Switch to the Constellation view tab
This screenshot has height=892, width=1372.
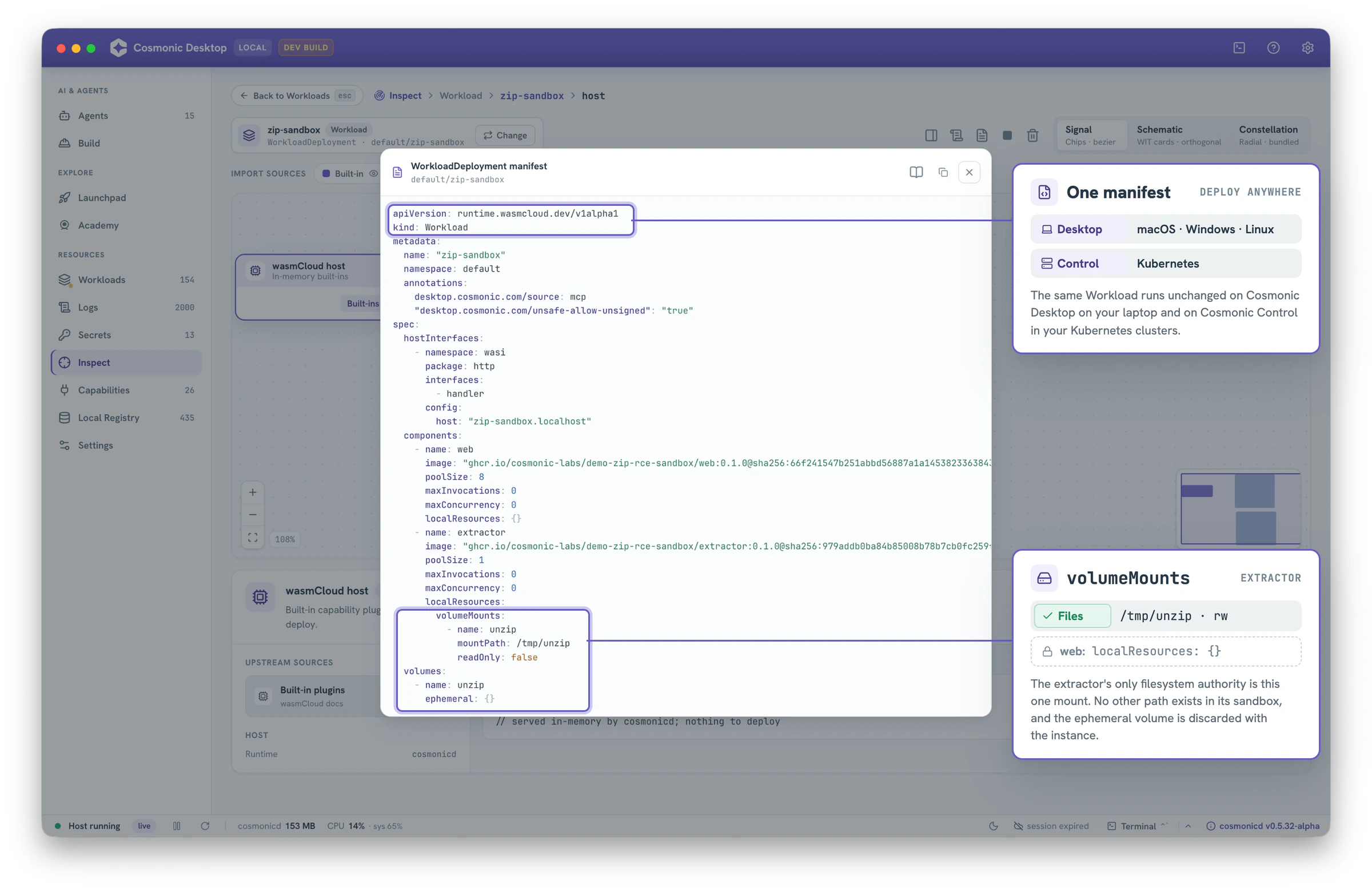click(x=1268, y=135)
